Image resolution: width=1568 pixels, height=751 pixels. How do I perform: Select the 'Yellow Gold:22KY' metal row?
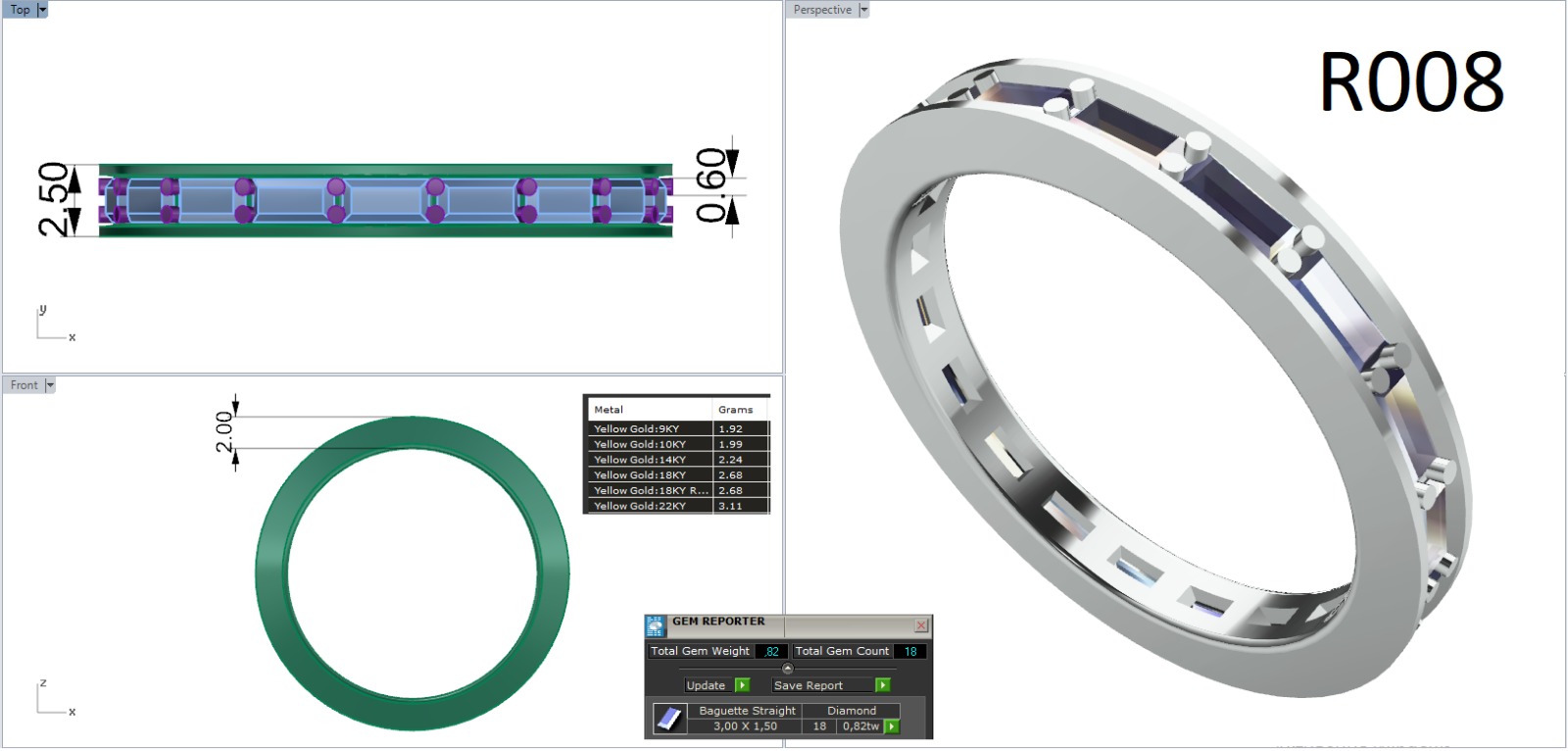pos(678,506)
